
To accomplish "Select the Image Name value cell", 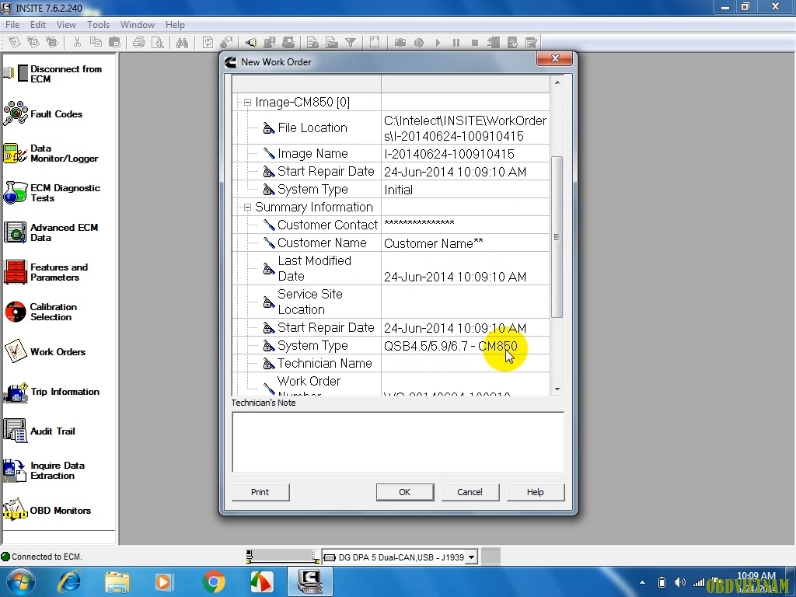I will [466, 153].
